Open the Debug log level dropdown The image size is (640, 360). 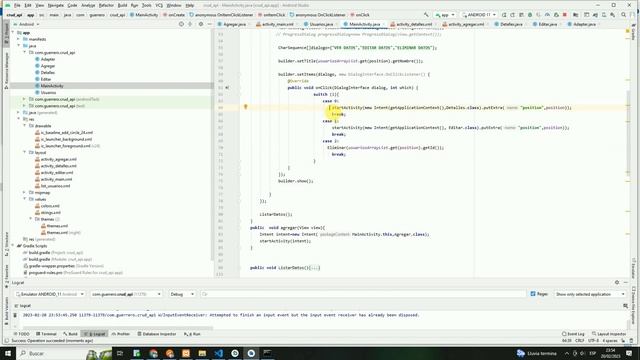coord(182,294)
